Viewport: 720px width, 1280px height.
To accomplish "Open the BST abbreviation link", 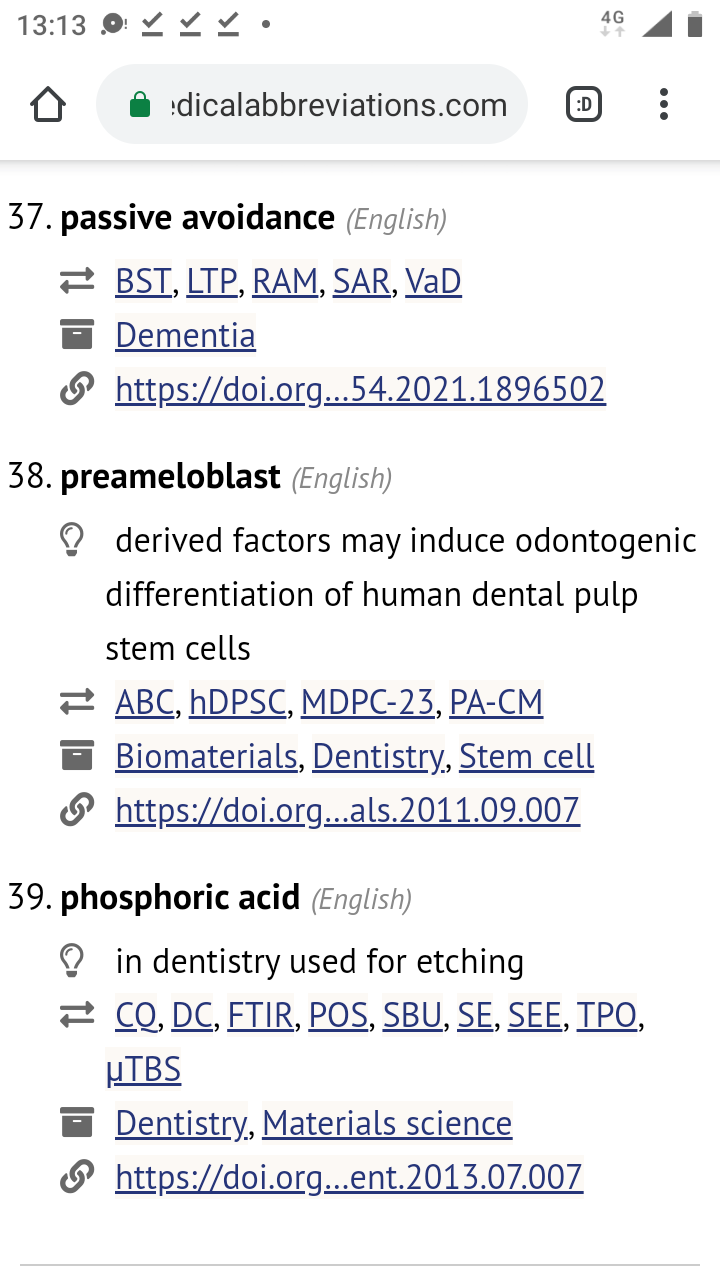I will pos(143,282).
